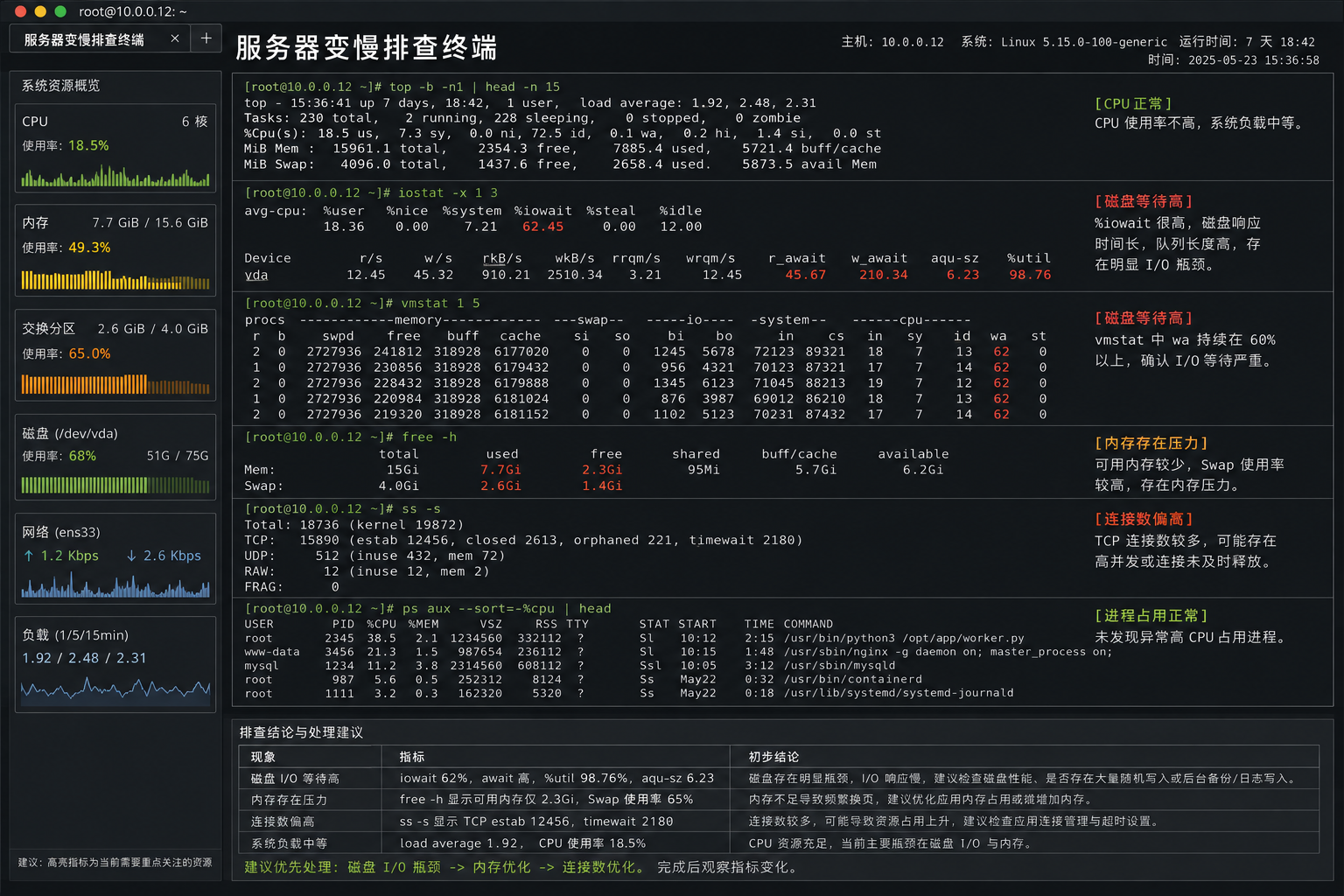Select the 内存存在压力 table row

pyautogui.click(x=779, y=800)
